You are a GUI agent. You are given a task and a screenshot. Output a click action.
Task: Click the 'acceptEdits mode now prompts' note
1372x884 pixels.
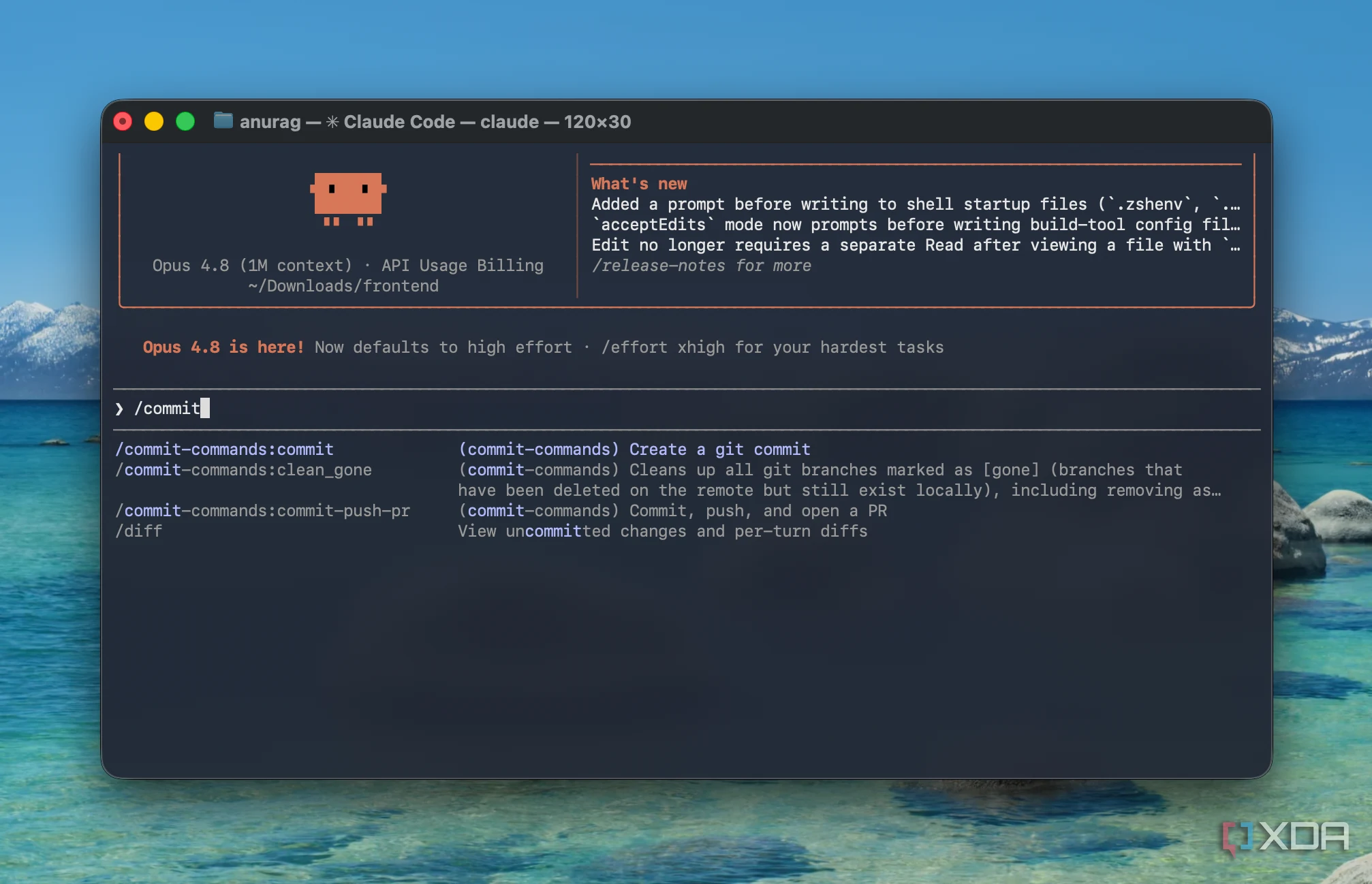coord(916,225)
